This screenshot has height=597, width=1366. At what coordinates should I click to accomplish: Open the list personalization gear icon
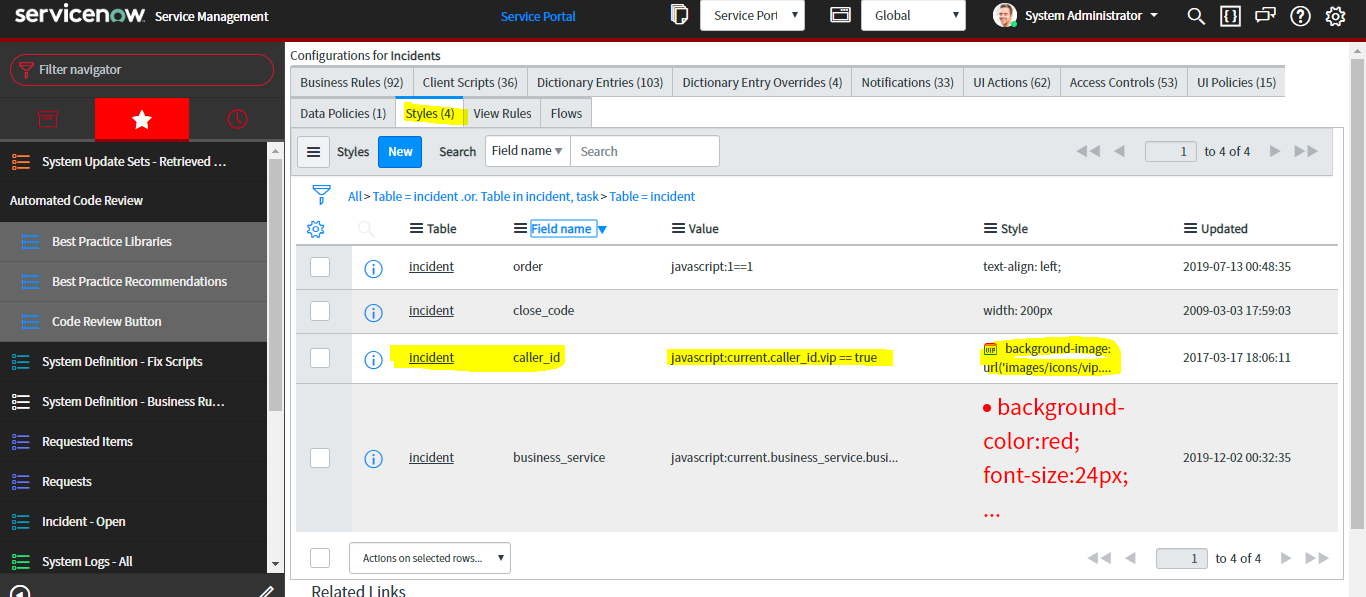pyautogui.click(x=315, y=228)
